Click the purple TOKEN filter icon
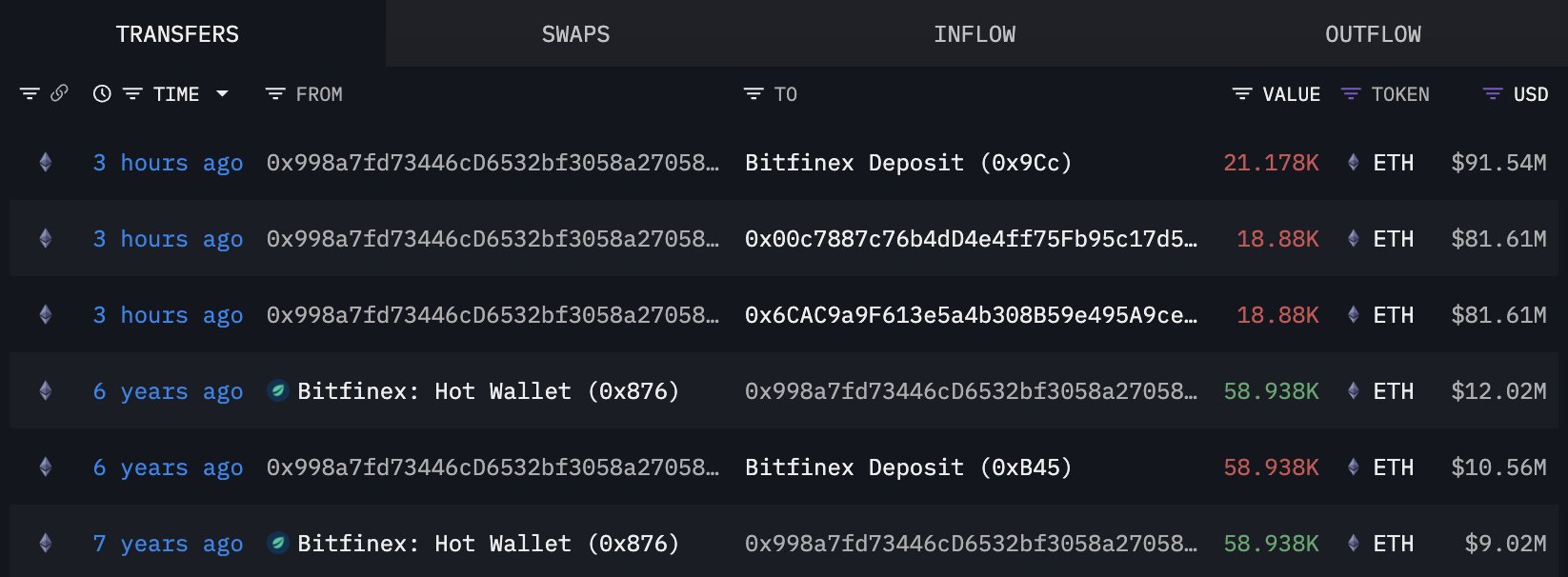The image size is (1568, 577). pos(1351,93)
